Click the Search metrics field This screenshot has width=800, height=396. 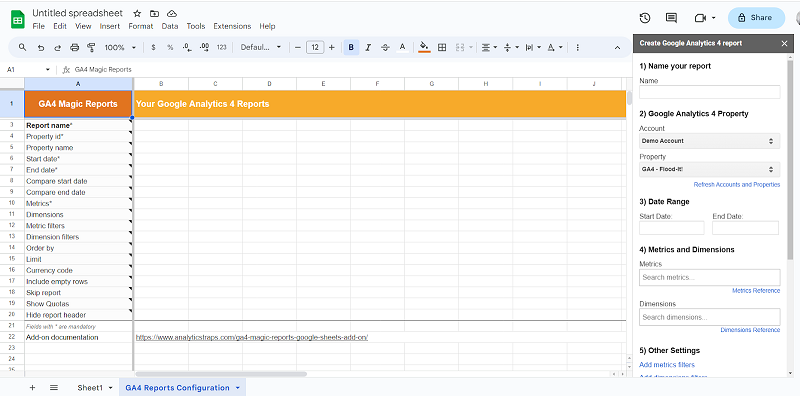click(710, 277)
